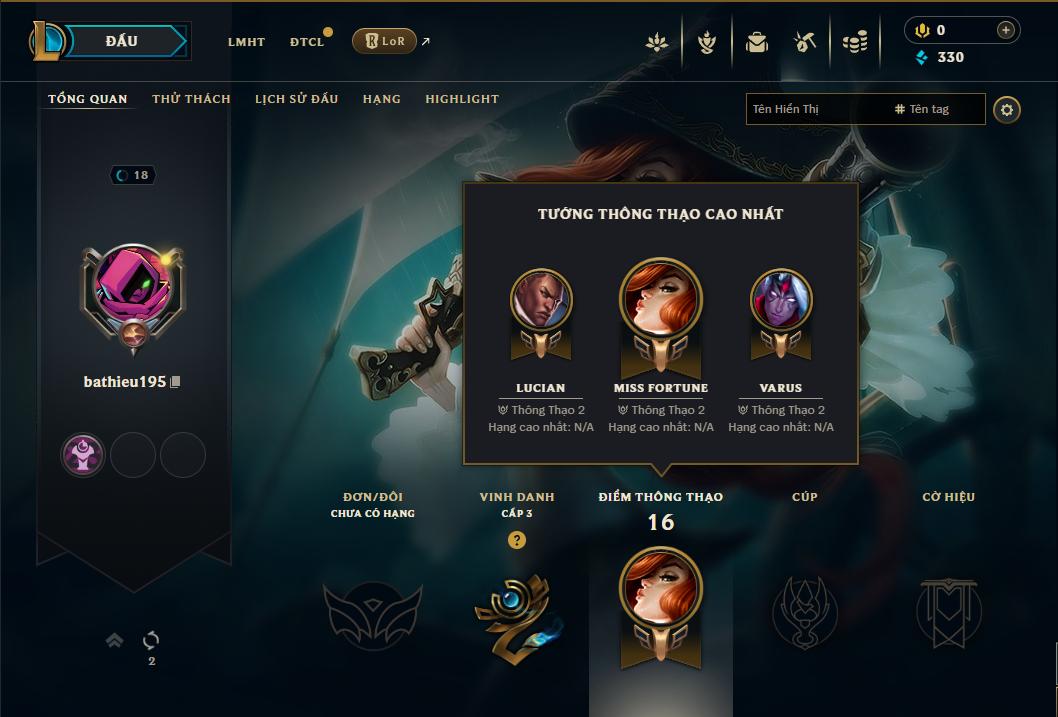Copy summoner name bathieu195 icon
The width and height of the screenshot is (1058, 717).
tap(175, 382)
